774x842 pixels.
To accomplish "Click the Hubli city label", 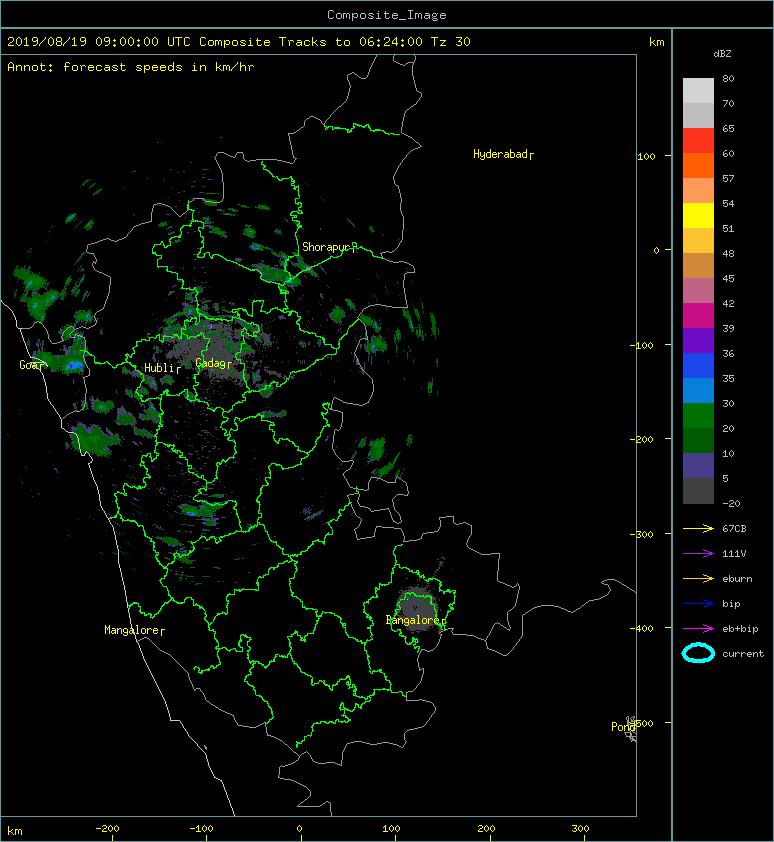I will point(162,368).
